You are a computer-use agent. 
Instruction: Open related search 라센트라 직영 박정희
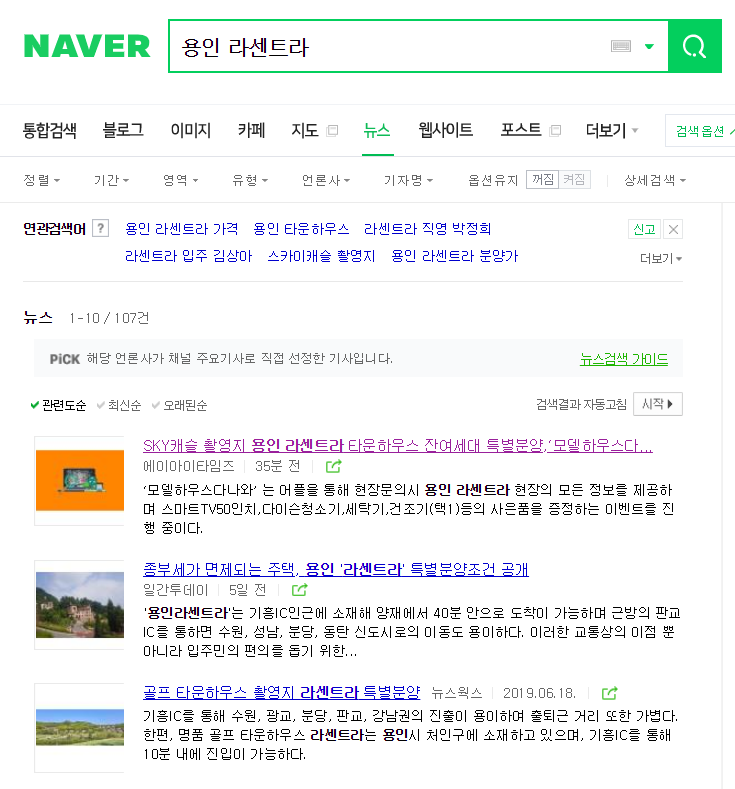(x=427, y=229)
